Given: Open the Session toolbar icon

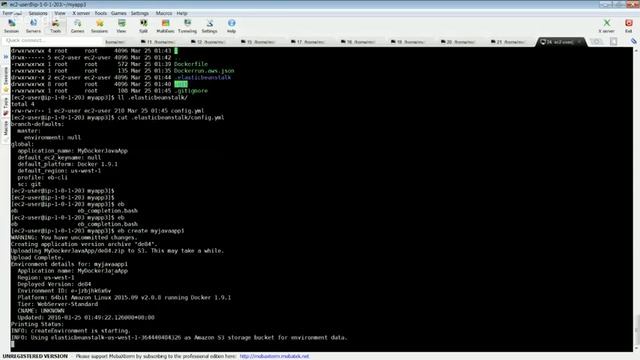Looking at the screenshot, I should pyautogui.click(x=11, y=26).
